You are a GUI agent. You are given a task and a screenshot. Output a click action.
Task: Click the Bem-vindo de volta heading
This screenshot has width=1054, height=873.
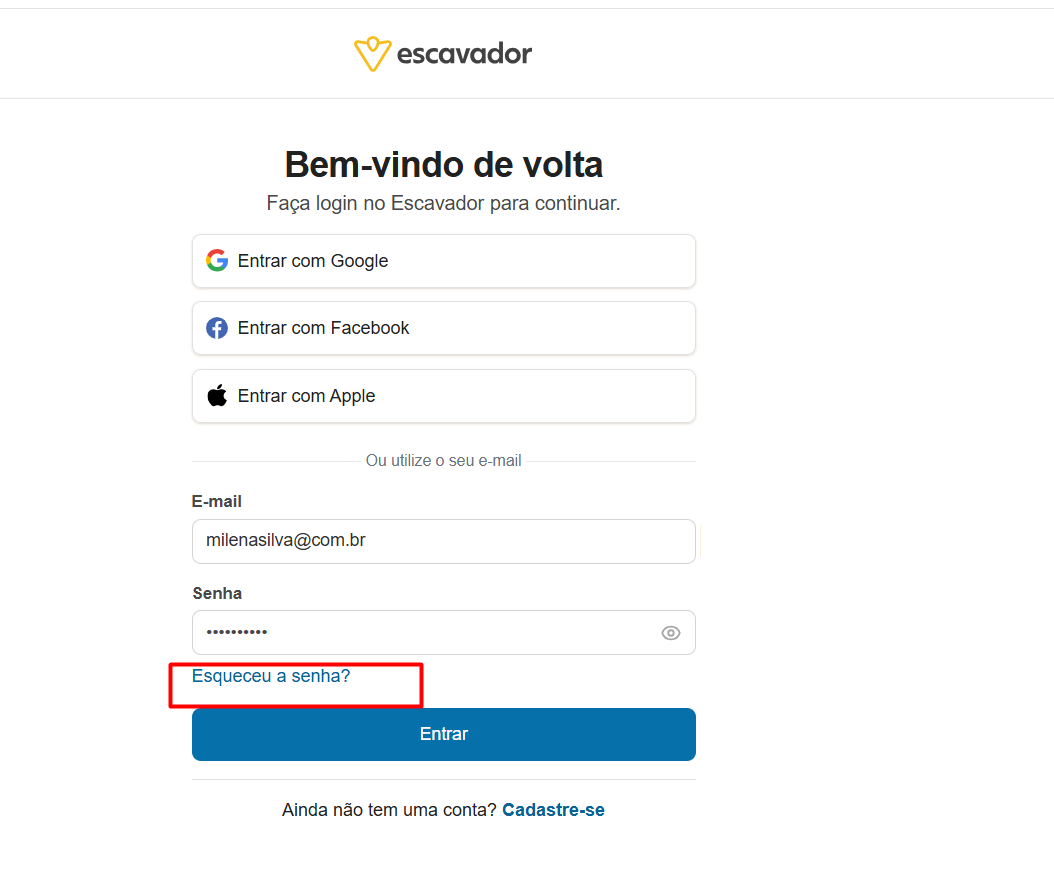click(444, 165)
